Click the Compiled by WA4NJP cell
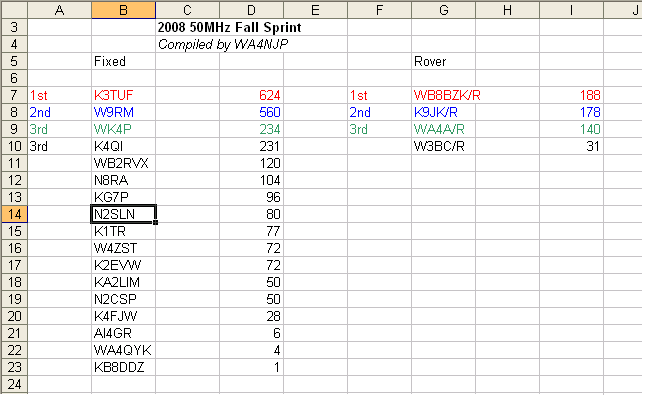Screen dimensions: 645x396 click(x=223, y=44)
